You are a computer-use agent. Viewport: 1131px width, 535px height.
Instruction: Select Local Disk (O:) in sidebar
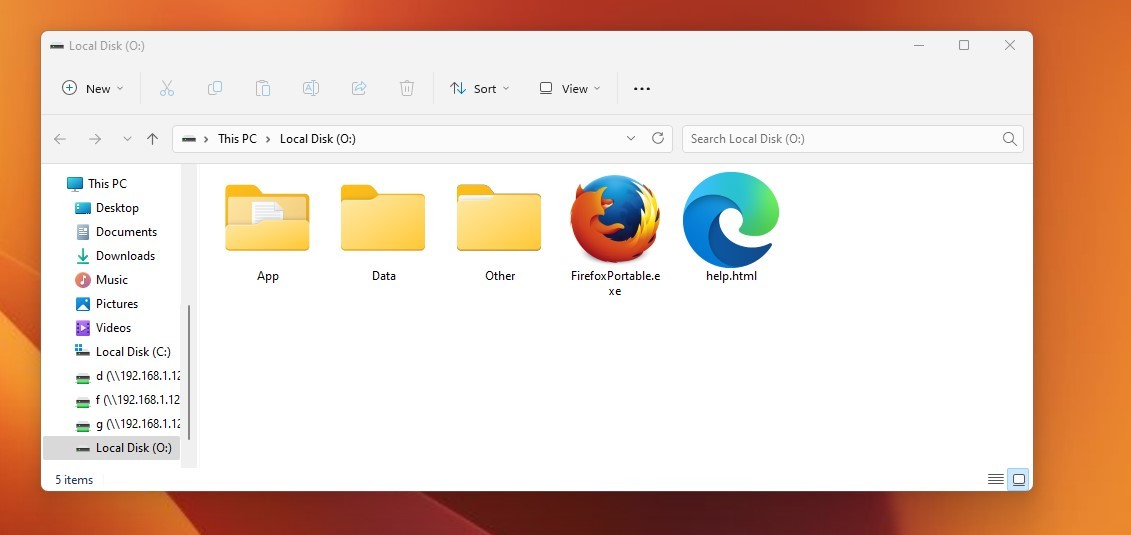pos(112,448)
